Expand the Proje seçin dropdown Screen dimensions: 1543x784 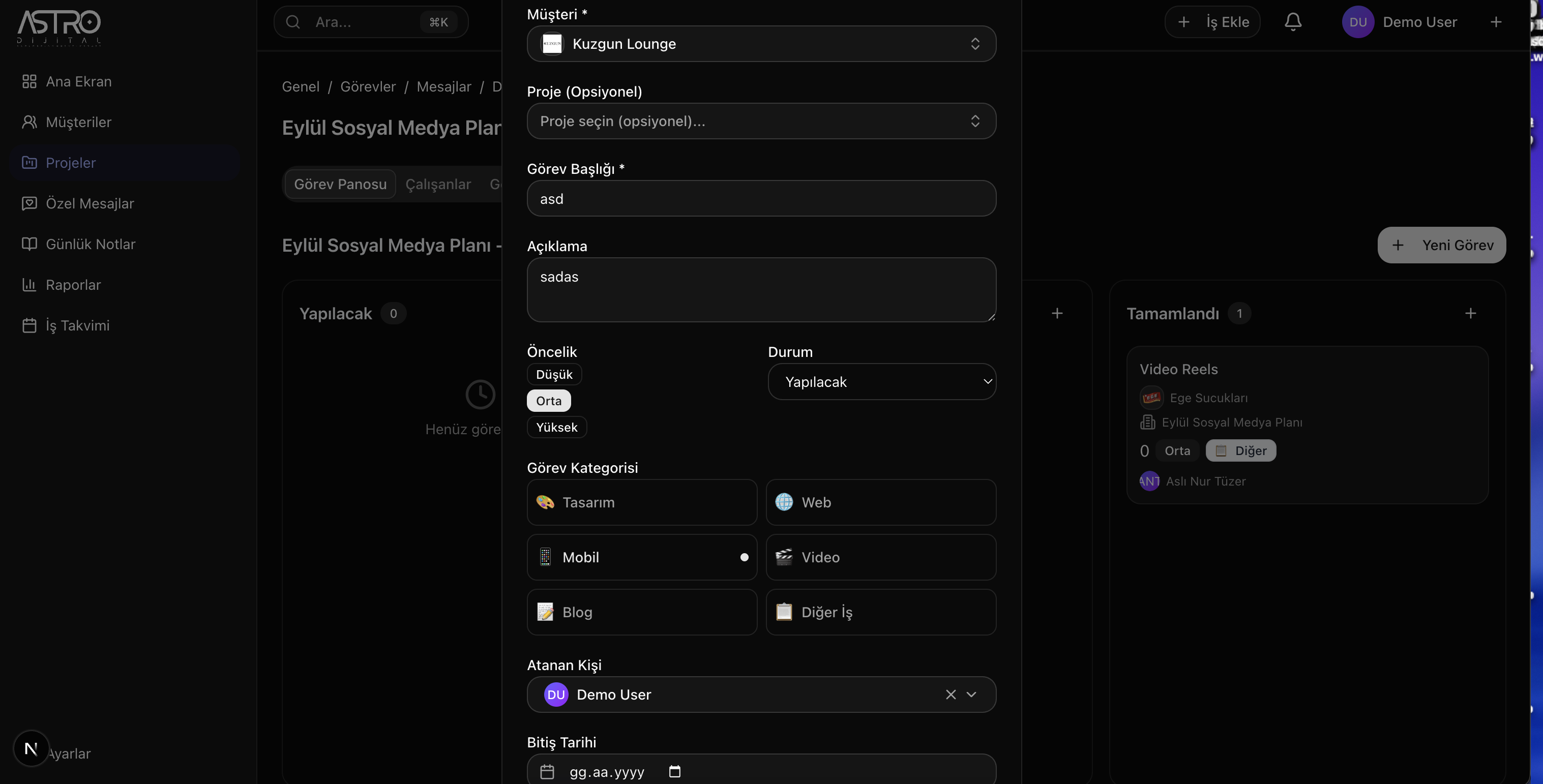(761, 121)
